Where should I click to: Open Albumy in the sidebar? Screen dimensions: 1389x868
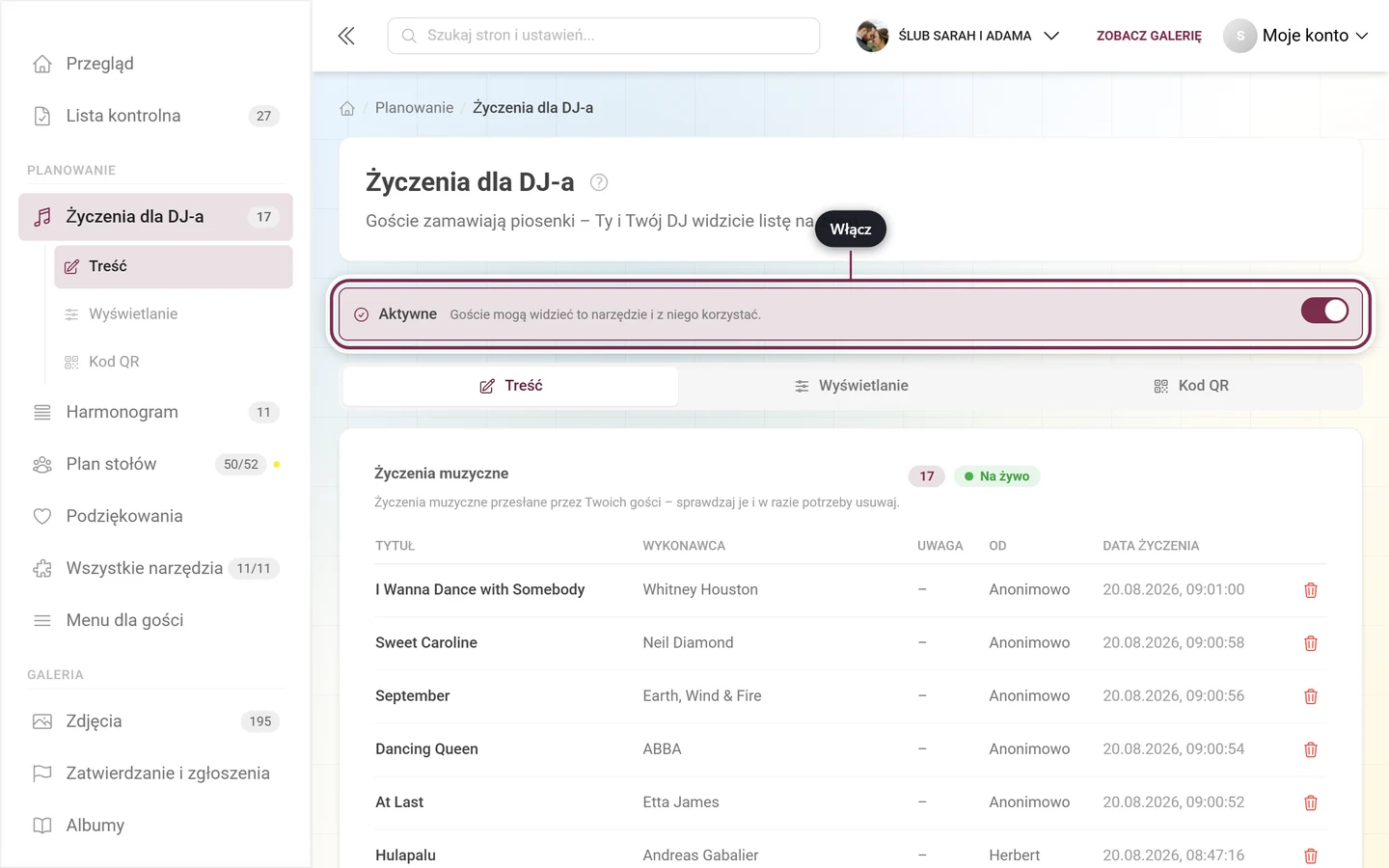tap(155, 826)
